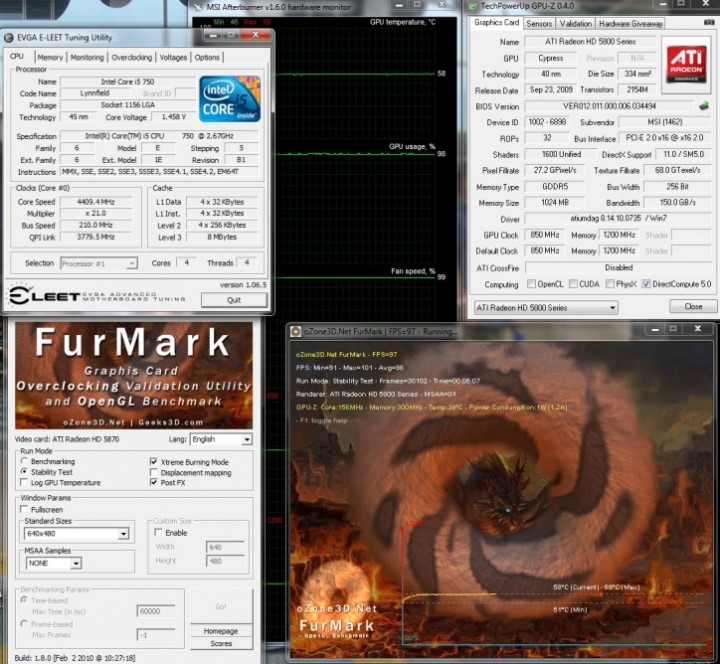Select the Graphics Card tab in GPU-Z

tap(496, 23)
